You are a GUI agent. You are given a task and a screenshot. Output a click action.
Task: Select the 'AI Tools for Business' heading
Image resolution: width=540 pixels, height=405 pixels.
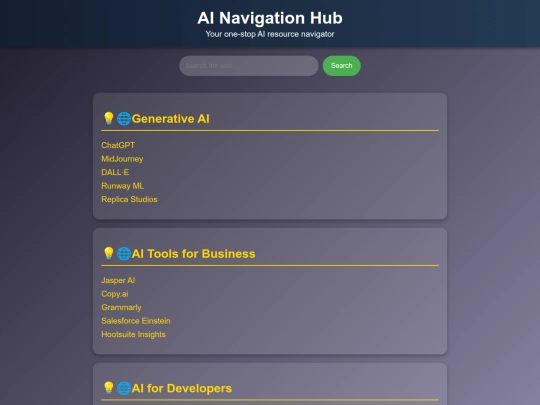(194, 254)
